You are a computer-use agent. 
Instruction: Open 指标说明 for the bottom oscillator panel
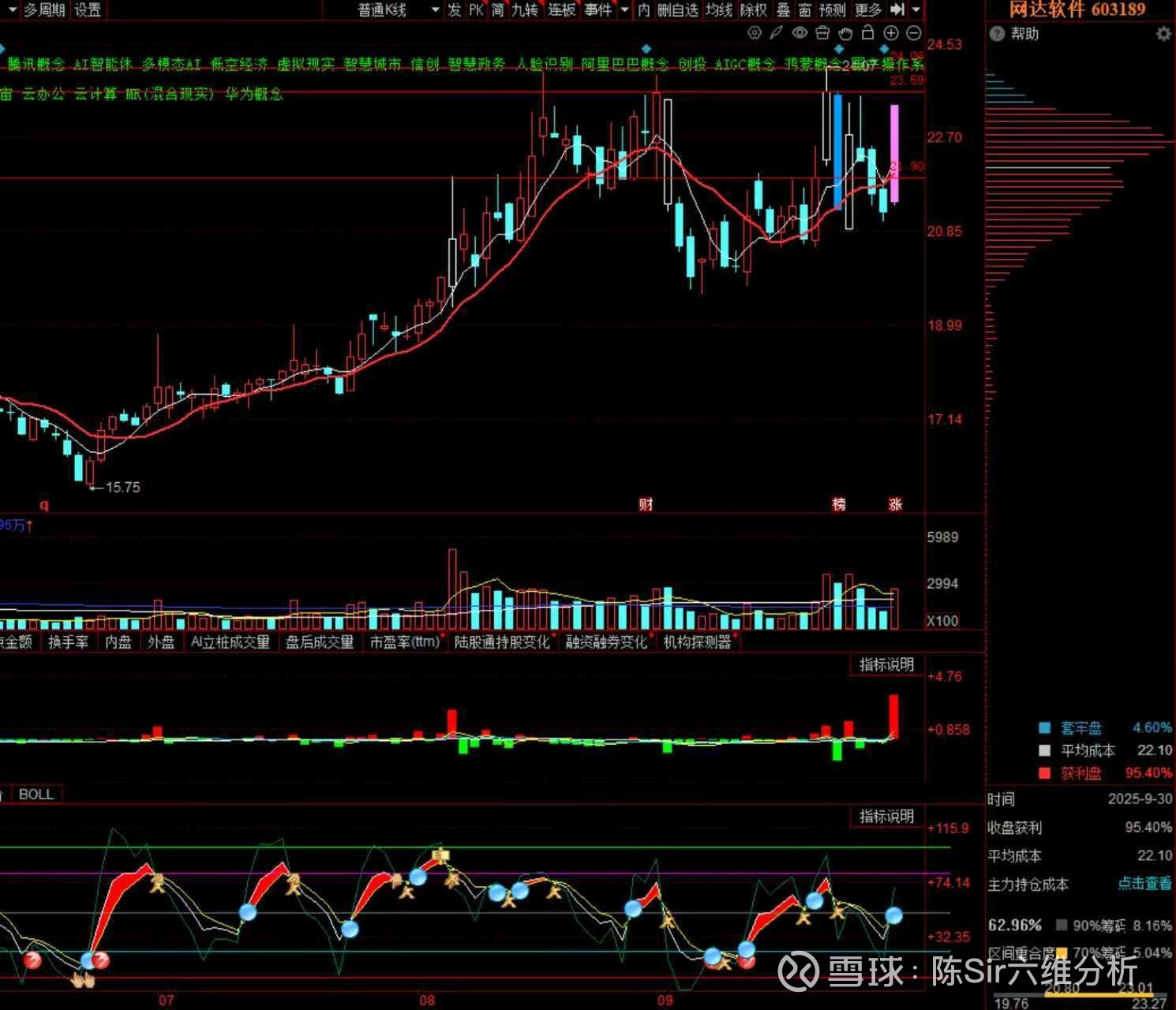(x=886, y=816)
